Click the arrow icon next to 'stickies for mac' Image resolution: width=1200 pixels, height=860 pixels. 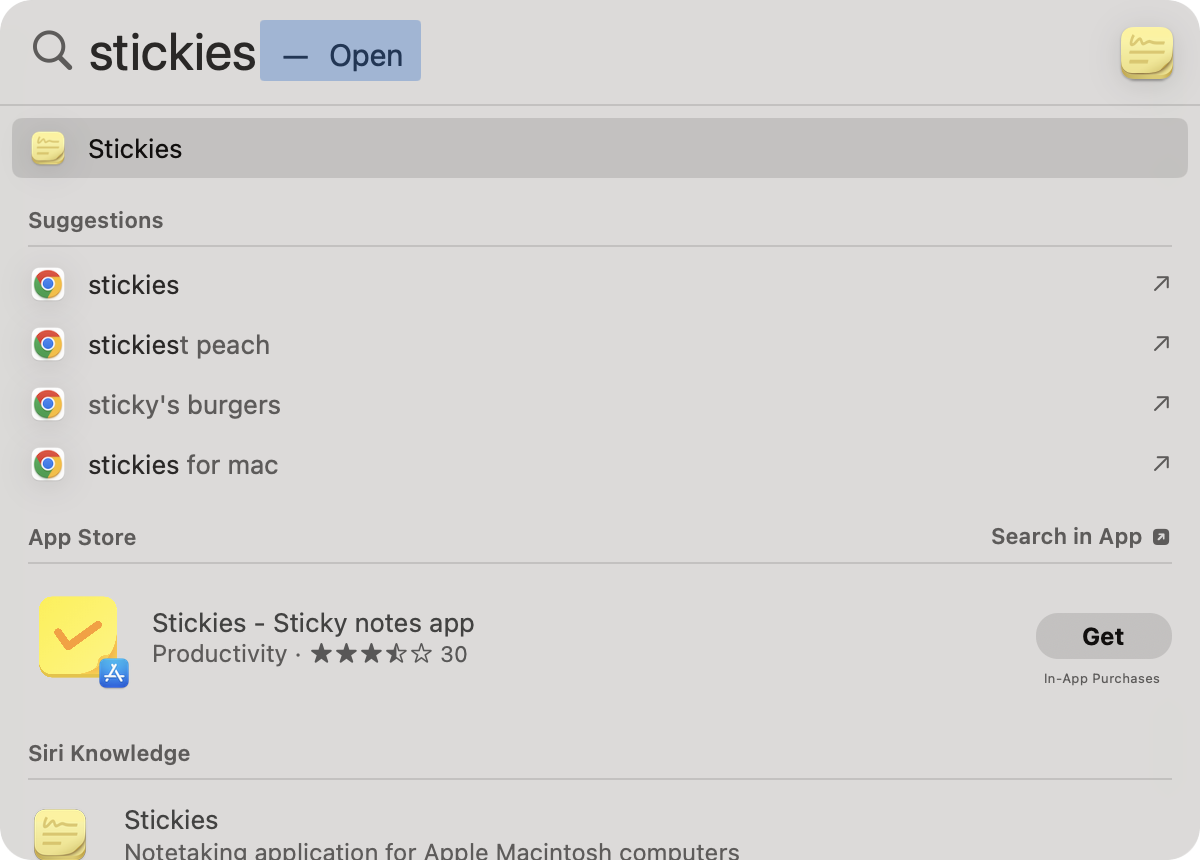[1161, 463]
